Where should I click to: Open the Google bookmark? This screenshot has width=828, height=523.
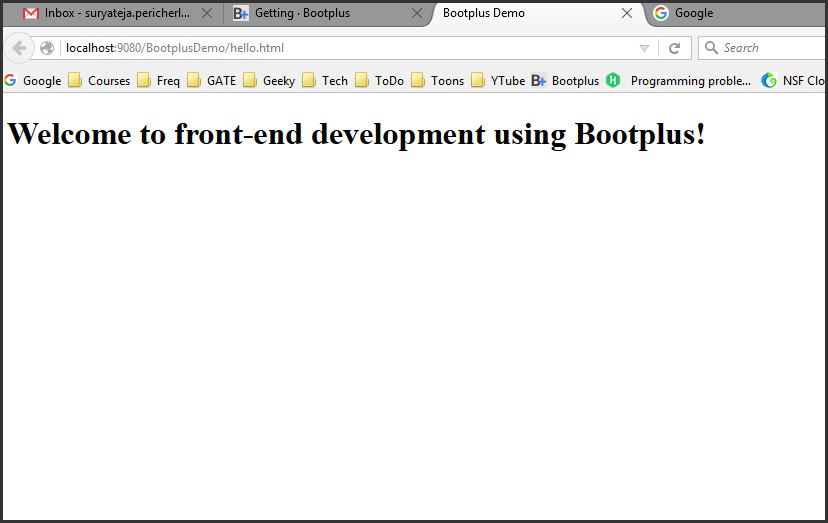point(32,81)
